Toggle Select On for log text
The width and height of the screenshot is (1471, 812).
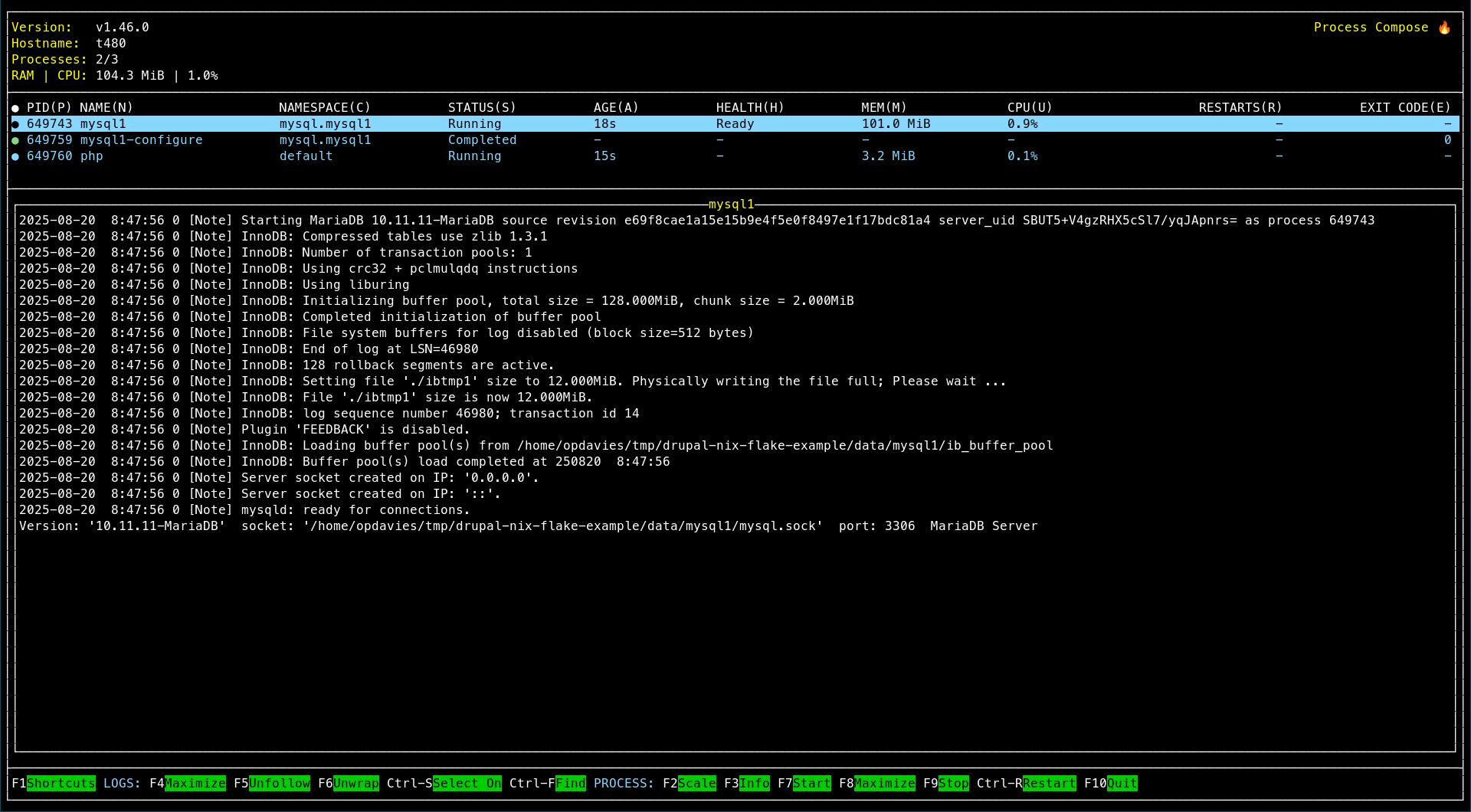(x=467, y=783)
